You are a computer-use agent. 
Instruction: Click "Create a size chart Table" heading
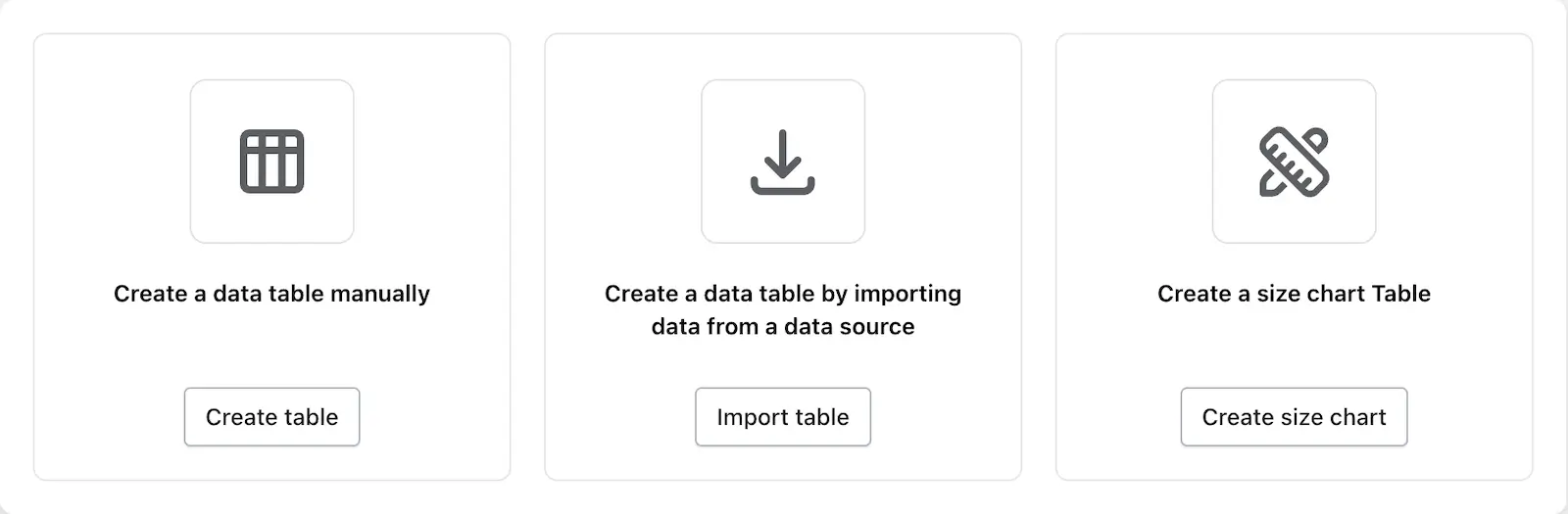point(1294,294)
